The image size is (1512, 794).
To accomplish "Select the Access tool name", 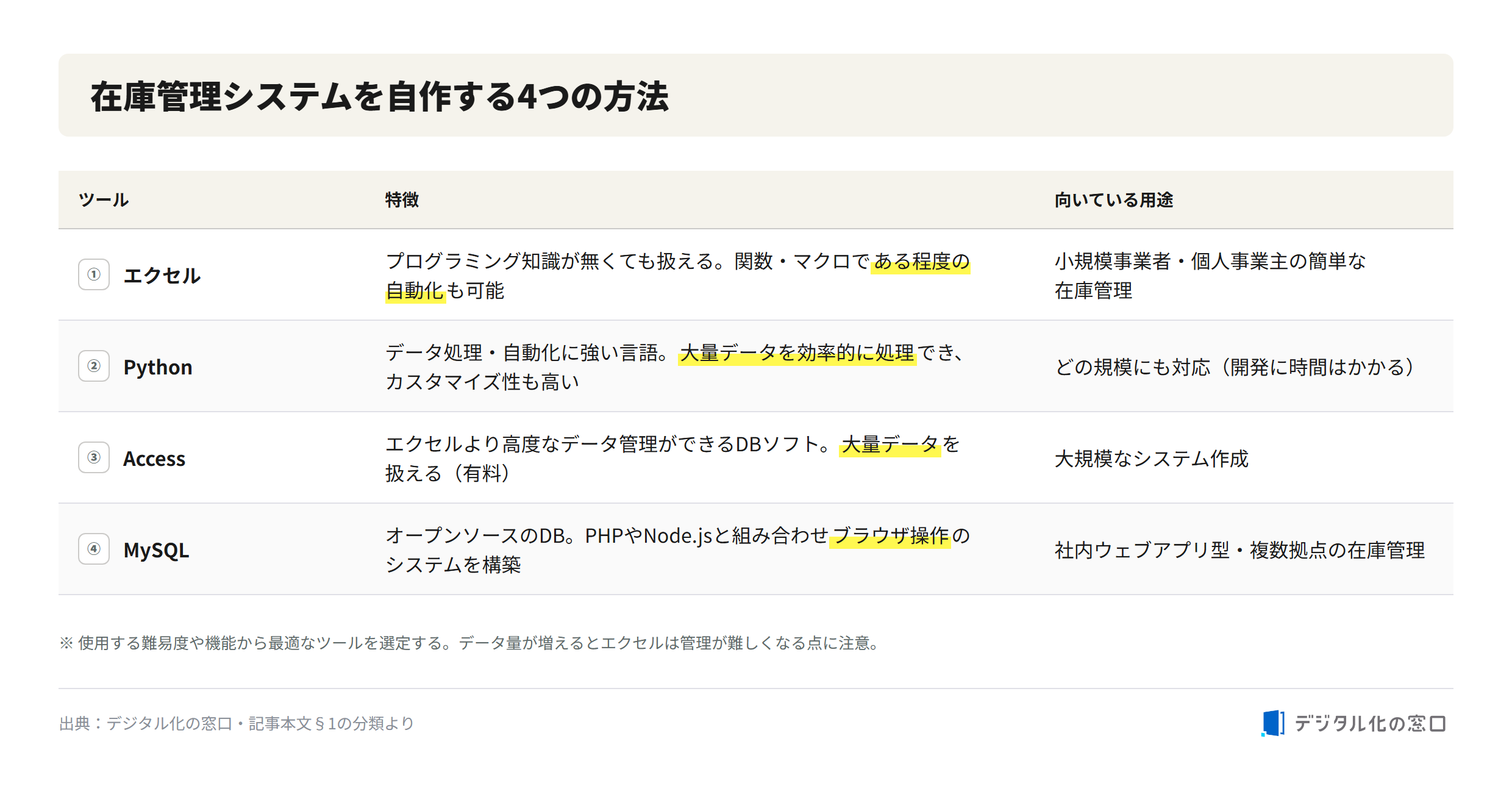I will point(154,459).
